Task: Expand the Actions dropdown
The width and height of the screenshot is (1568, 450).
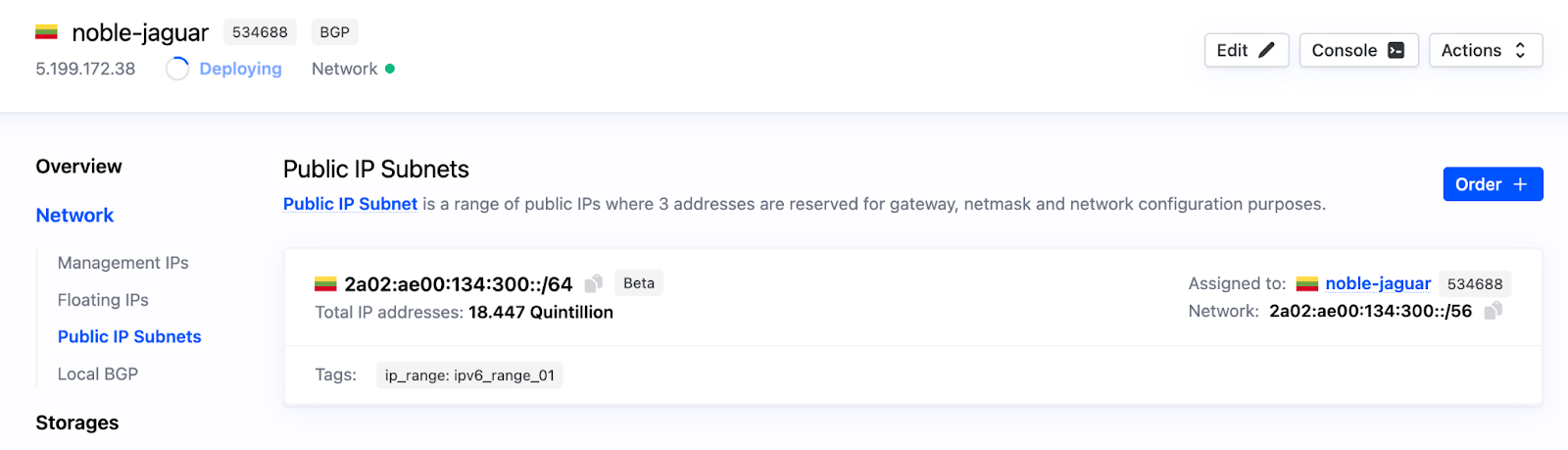Action: (1485, 50)
